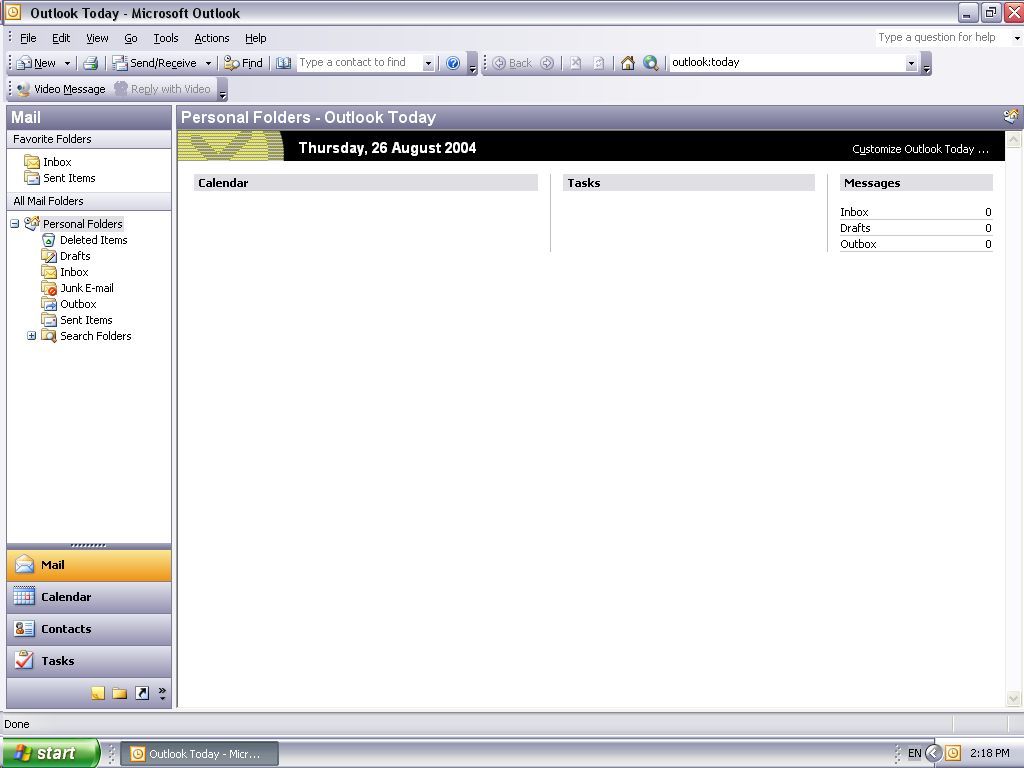
Task: Switch to the Calendar navigation pane
Action: point(89,597)
